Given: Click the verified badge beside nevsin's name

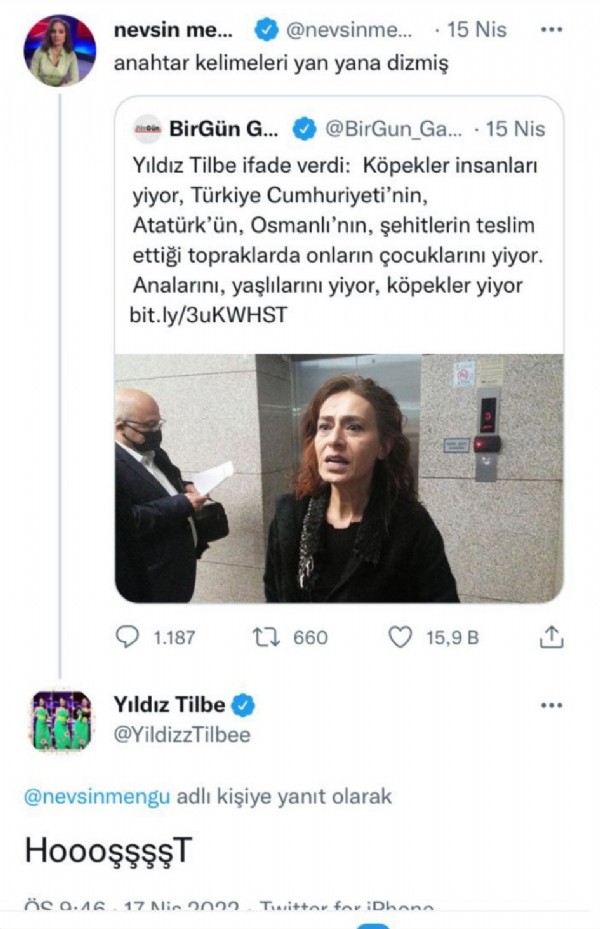Looking at the screenshot, I should 265,31.
